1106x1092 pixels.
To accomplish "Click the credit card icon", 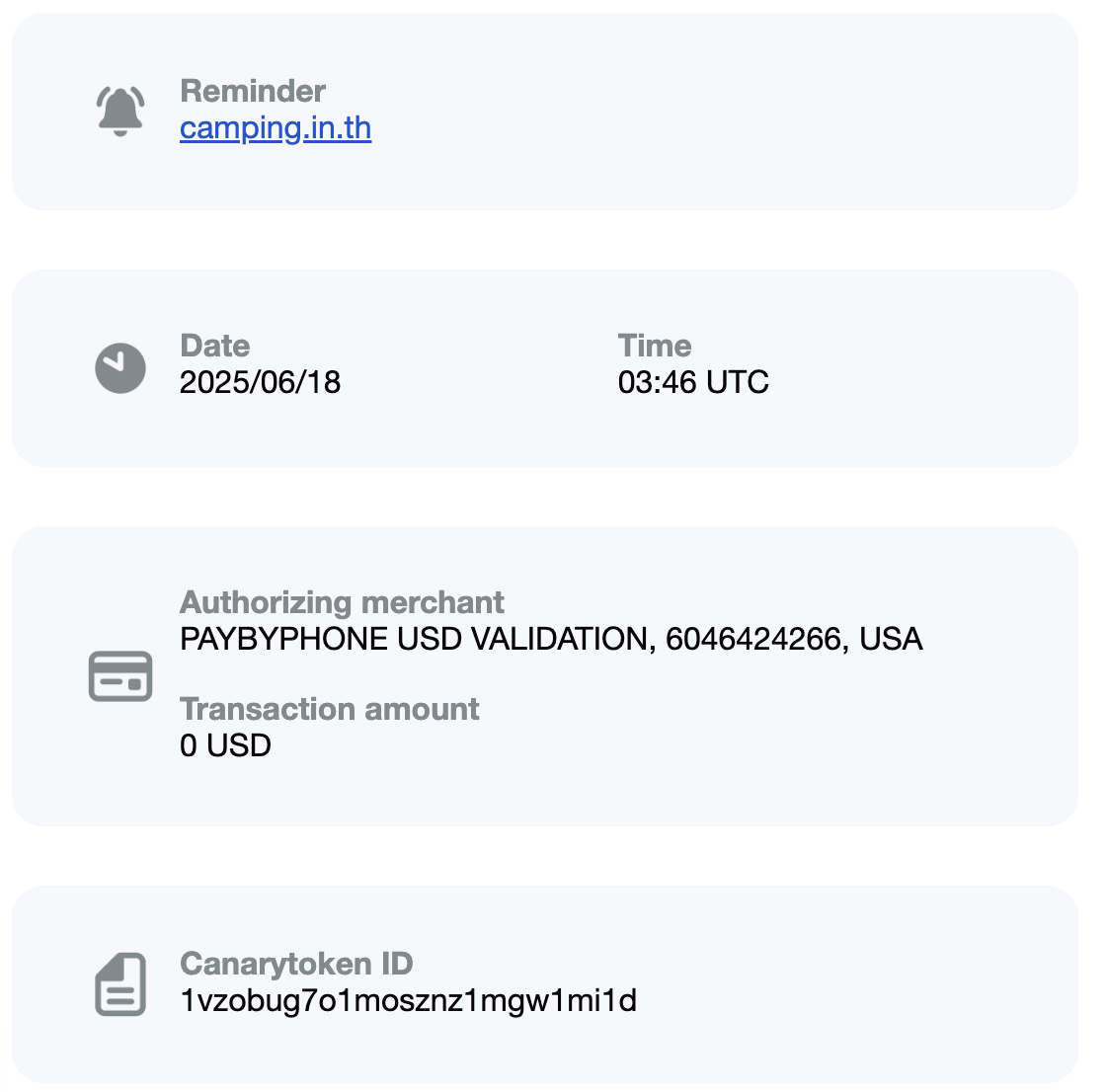I will [120, 676].
